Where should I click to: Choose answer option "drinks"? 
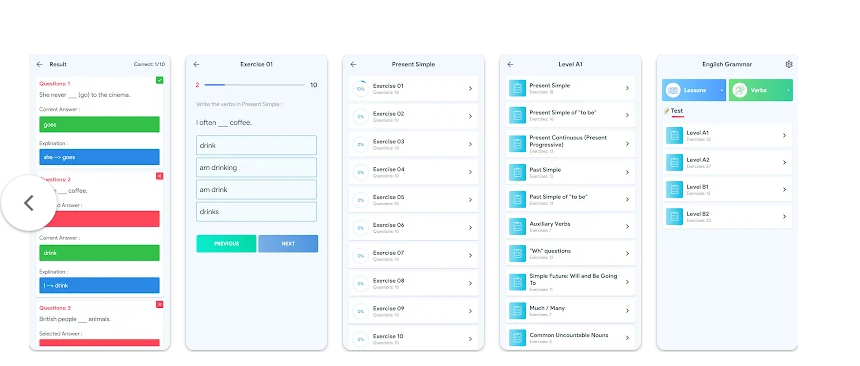click(x=257, y=212)
